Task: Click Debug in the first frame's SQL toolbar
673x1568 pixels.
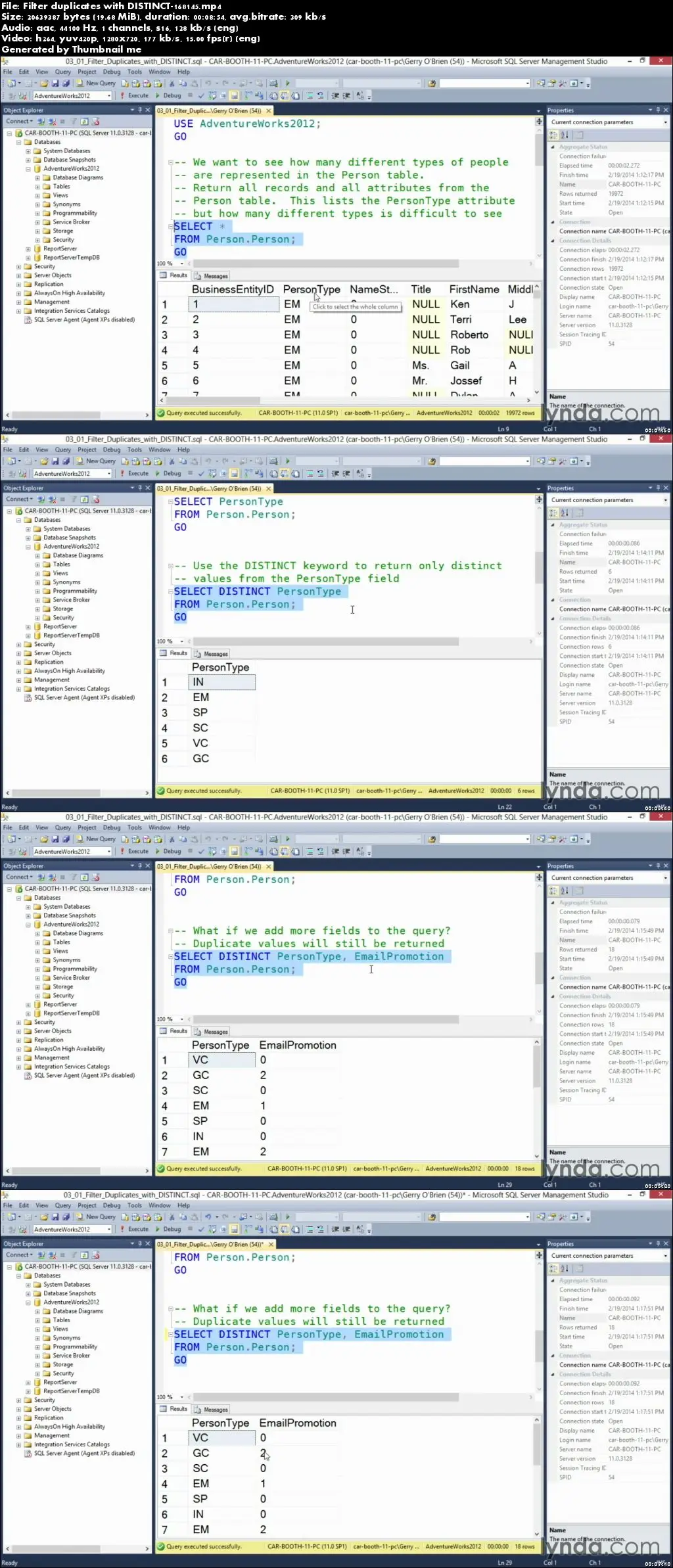Action: pyautogui.click(x=168, y=96)
